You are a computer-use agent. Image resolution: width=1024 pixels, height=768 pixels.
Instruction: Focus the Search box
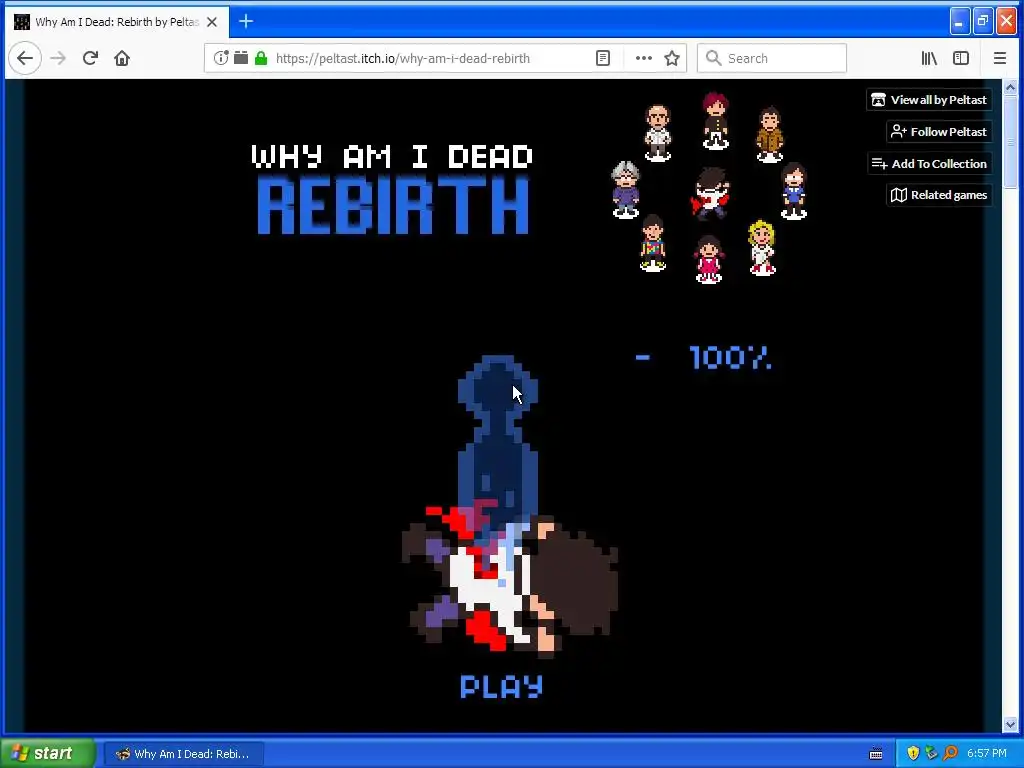pos(772,58)
